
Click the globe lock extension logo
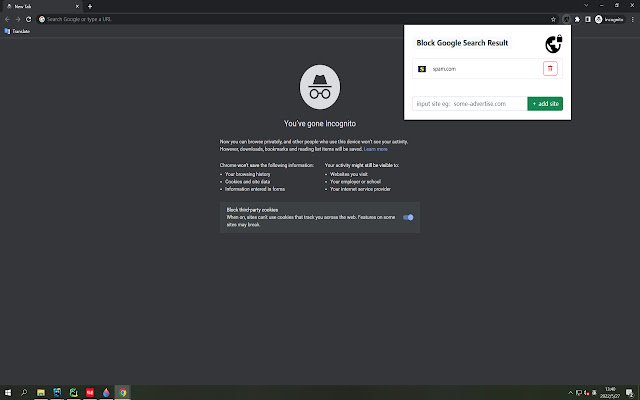click(554, 44)
